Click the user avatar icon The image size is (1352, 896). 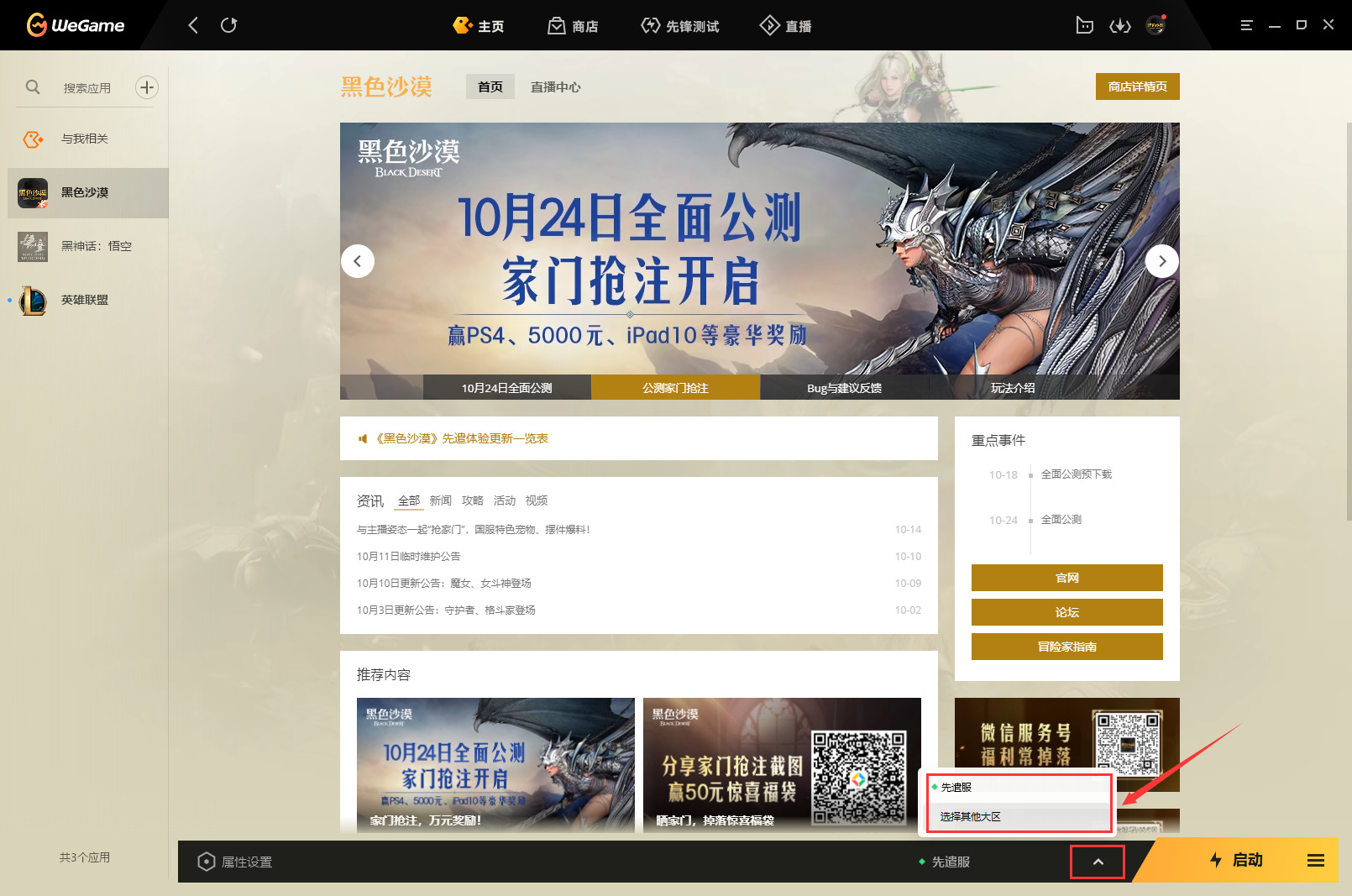click(1155, 26)
